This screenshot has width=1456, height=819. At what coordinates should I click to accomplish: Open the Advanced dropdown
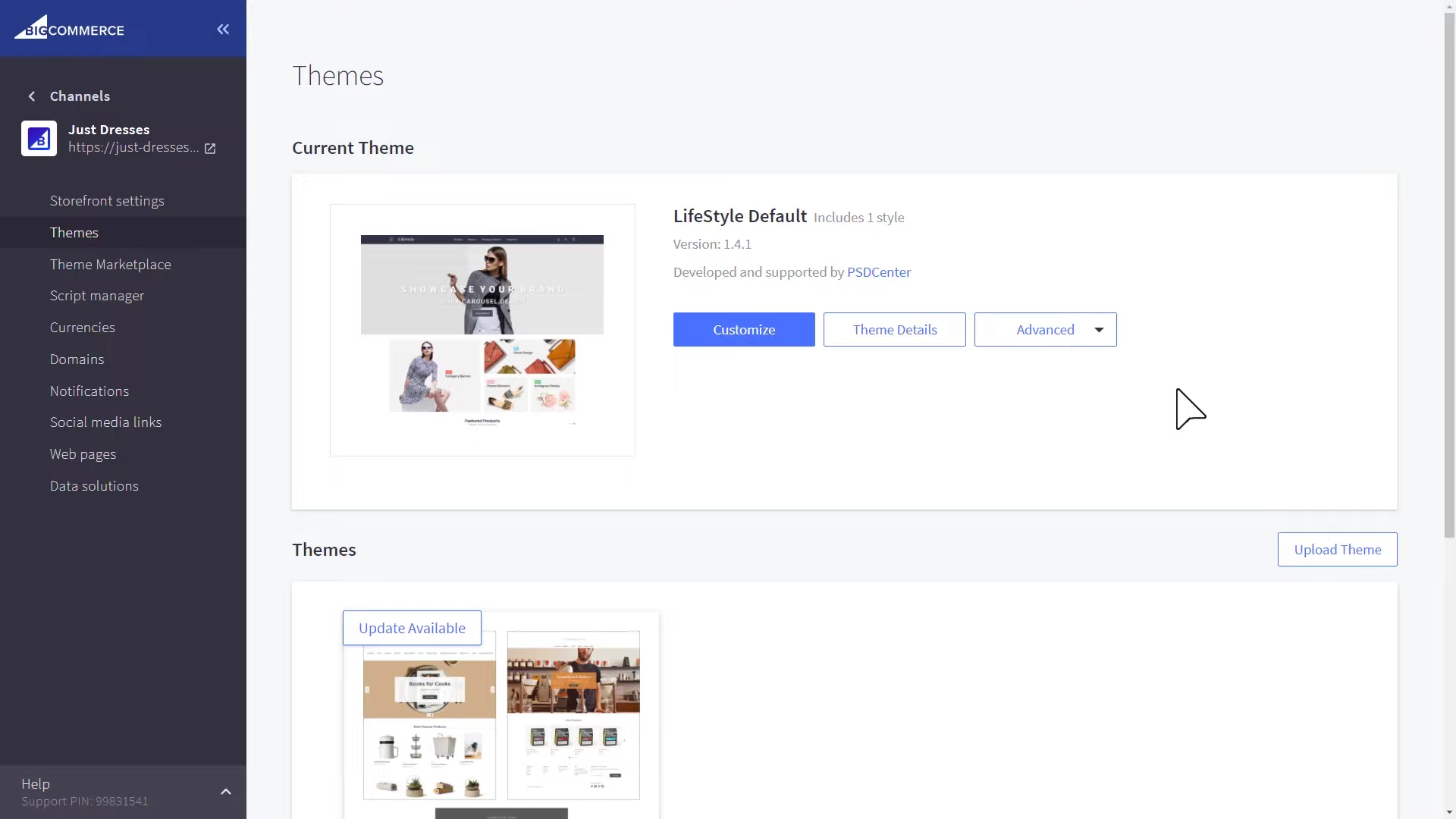pyautogui.click(x=1045, y=329)
